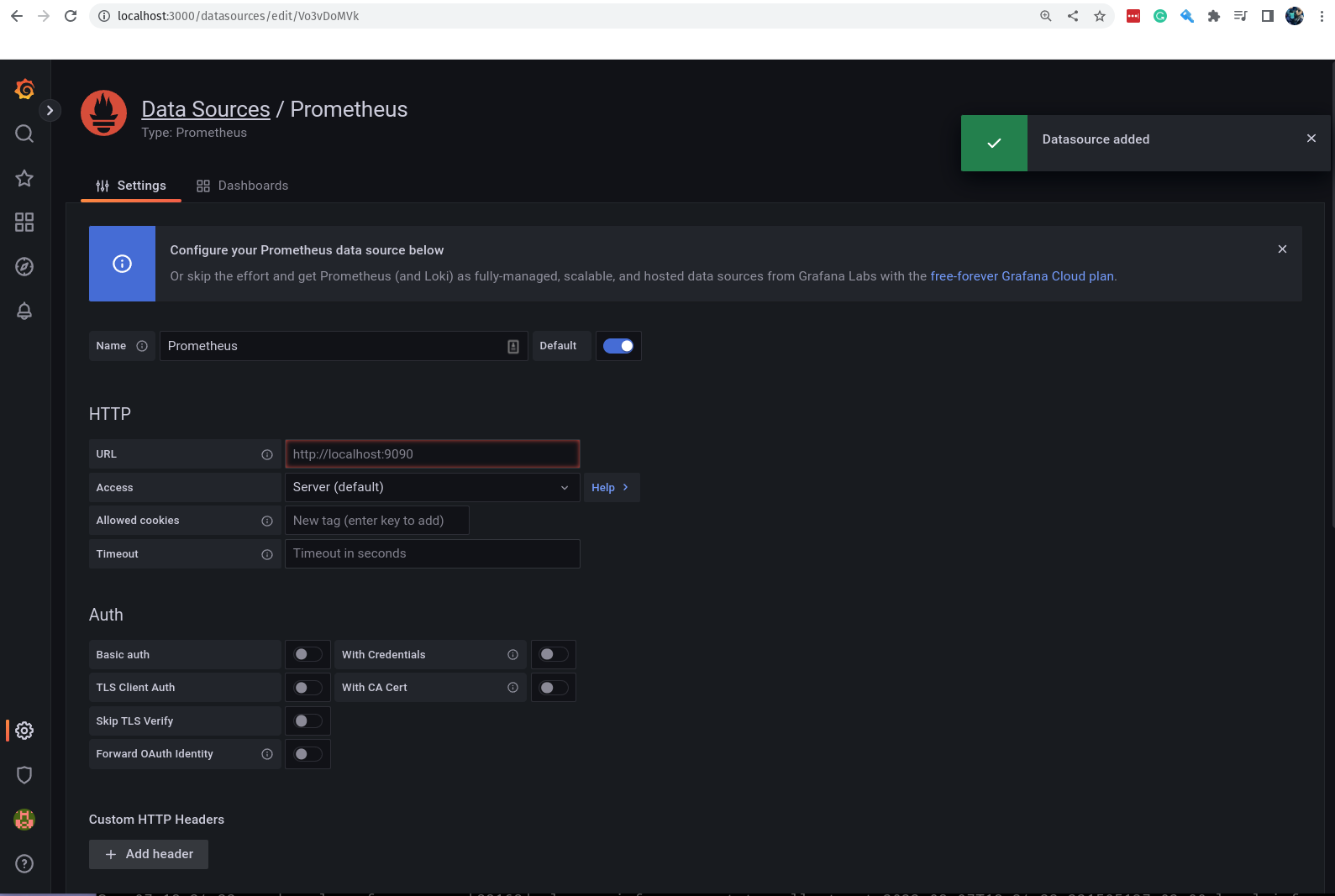
Task: Open Explore compass icon in sidebar
Action: coord(24,267)
